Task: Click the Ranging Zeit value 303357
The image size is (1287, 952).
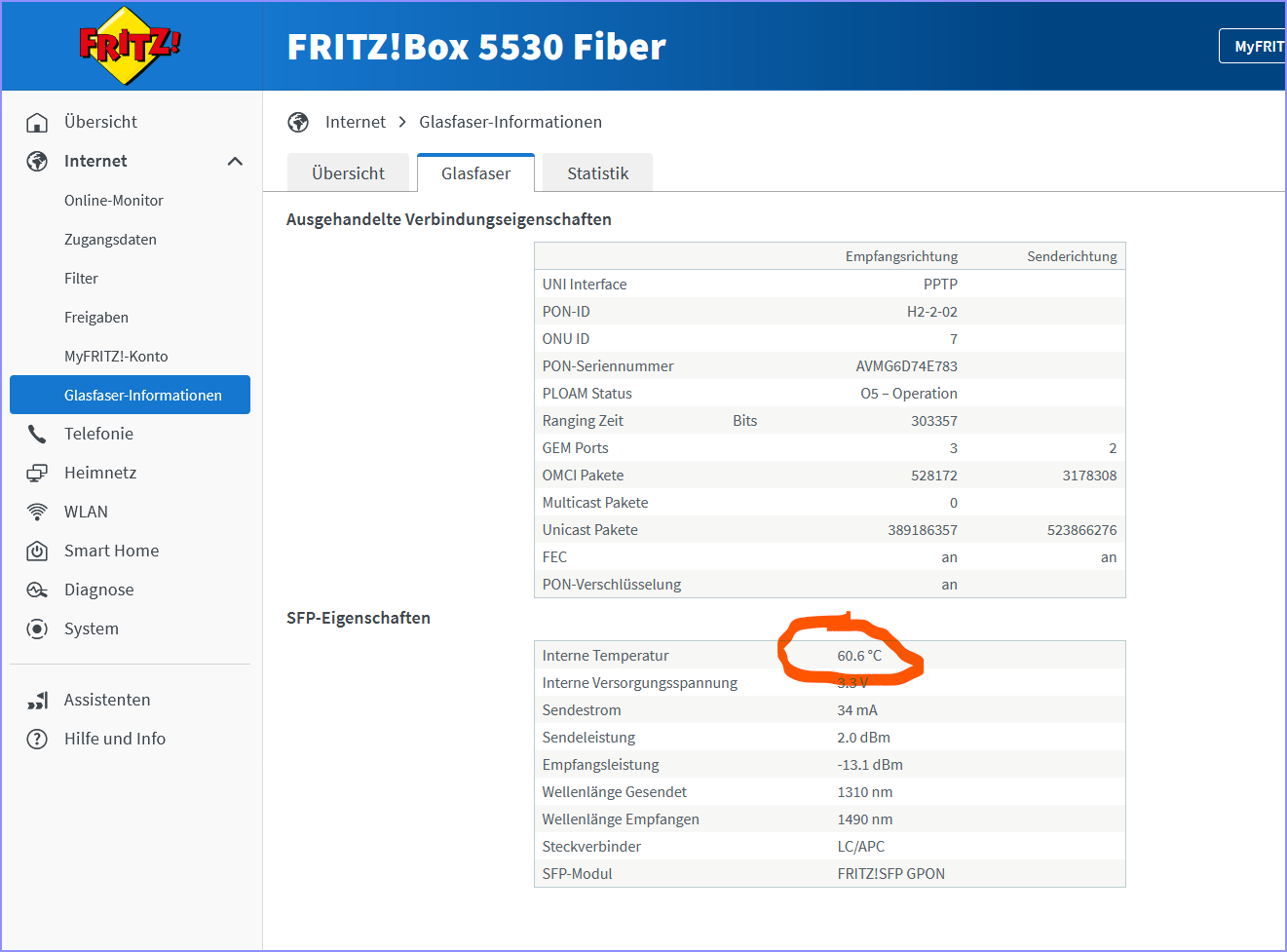Action: 934,421
